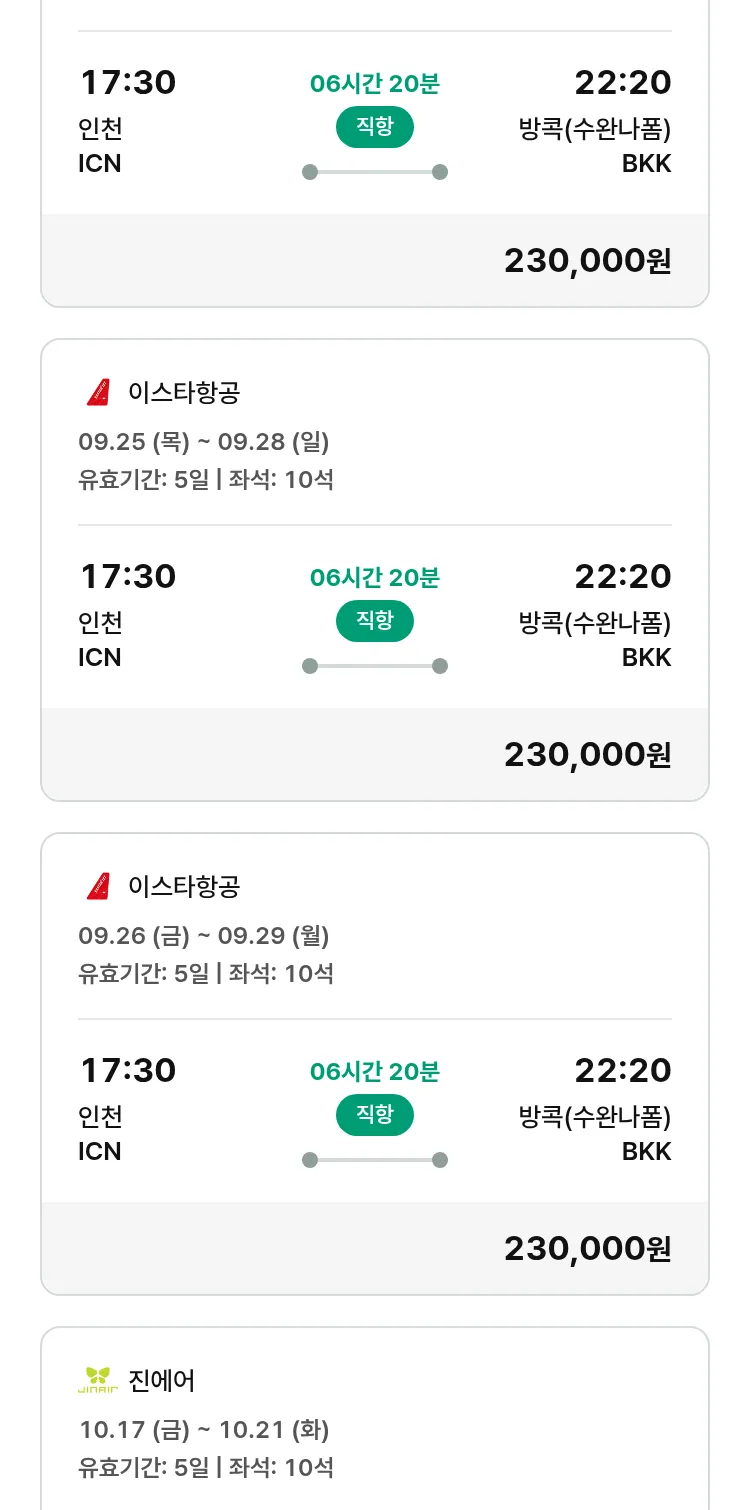This screenshot has width=750, height=1510.
Task: Click 이스타항공 name on the 09.25 flight
Action: pos(184,393)
